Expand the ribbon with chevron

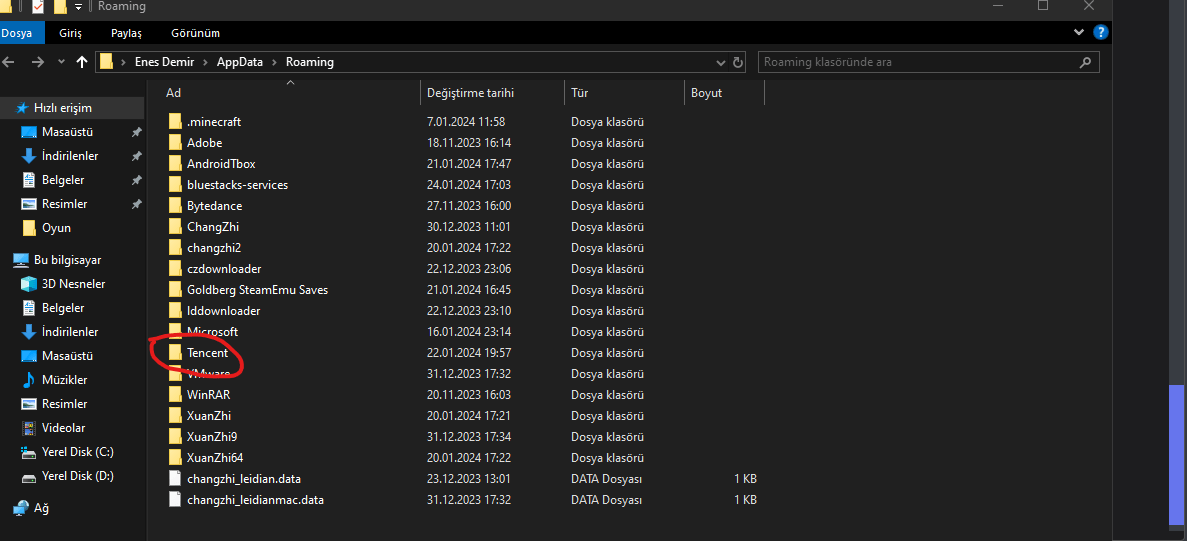coord(1080,33)
